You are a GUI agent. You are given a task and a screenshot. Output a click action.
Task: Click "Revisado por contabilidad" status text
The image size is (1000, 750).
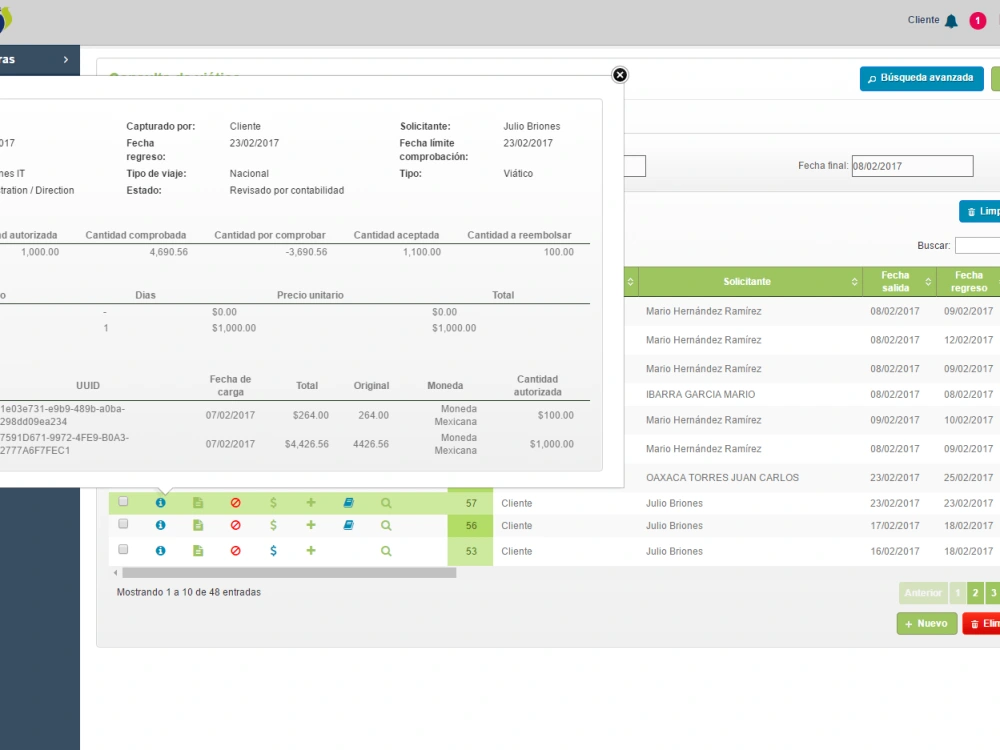point(286,190)
